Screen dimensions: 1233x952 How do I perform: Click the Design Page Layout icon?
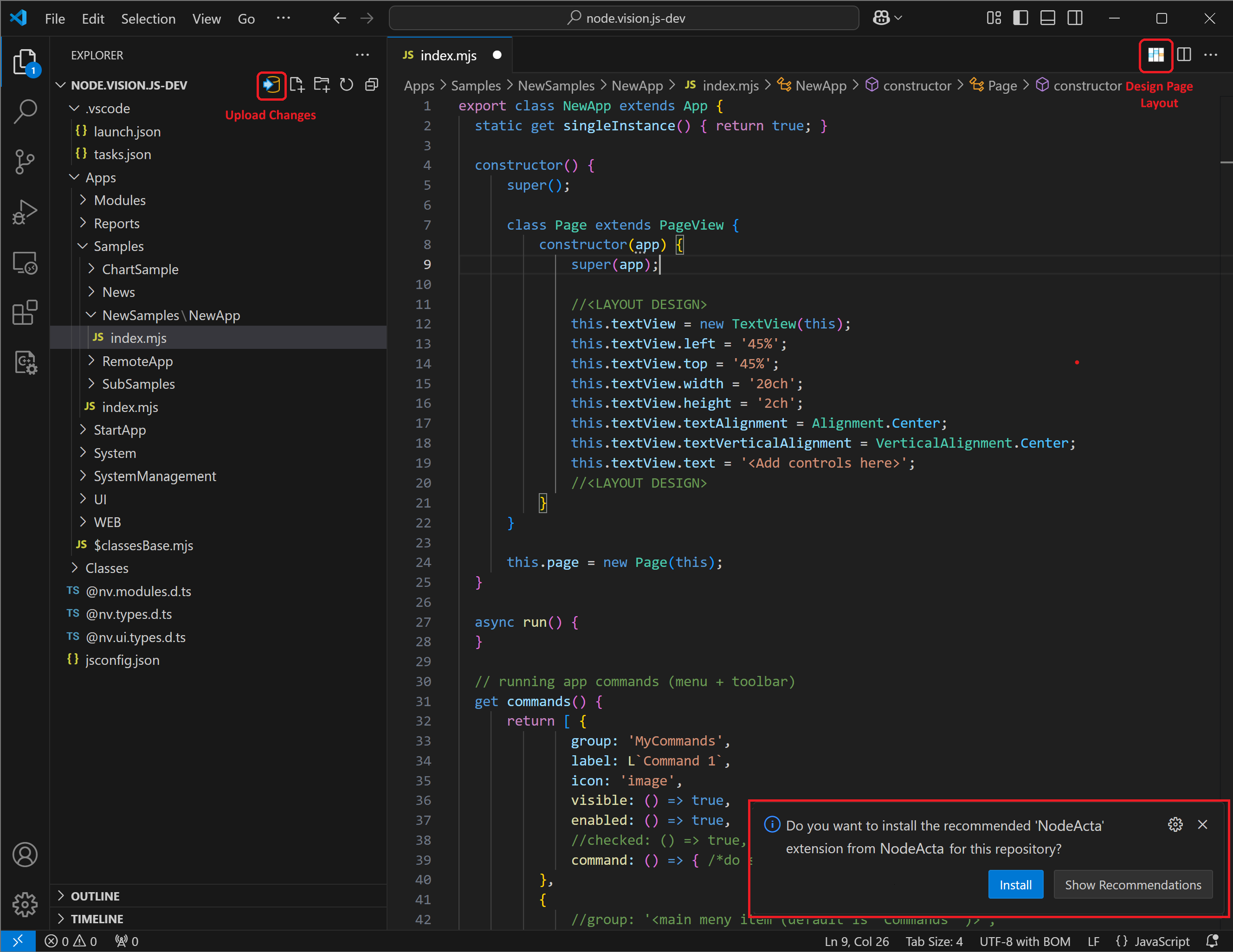(x=1156, y=55)
